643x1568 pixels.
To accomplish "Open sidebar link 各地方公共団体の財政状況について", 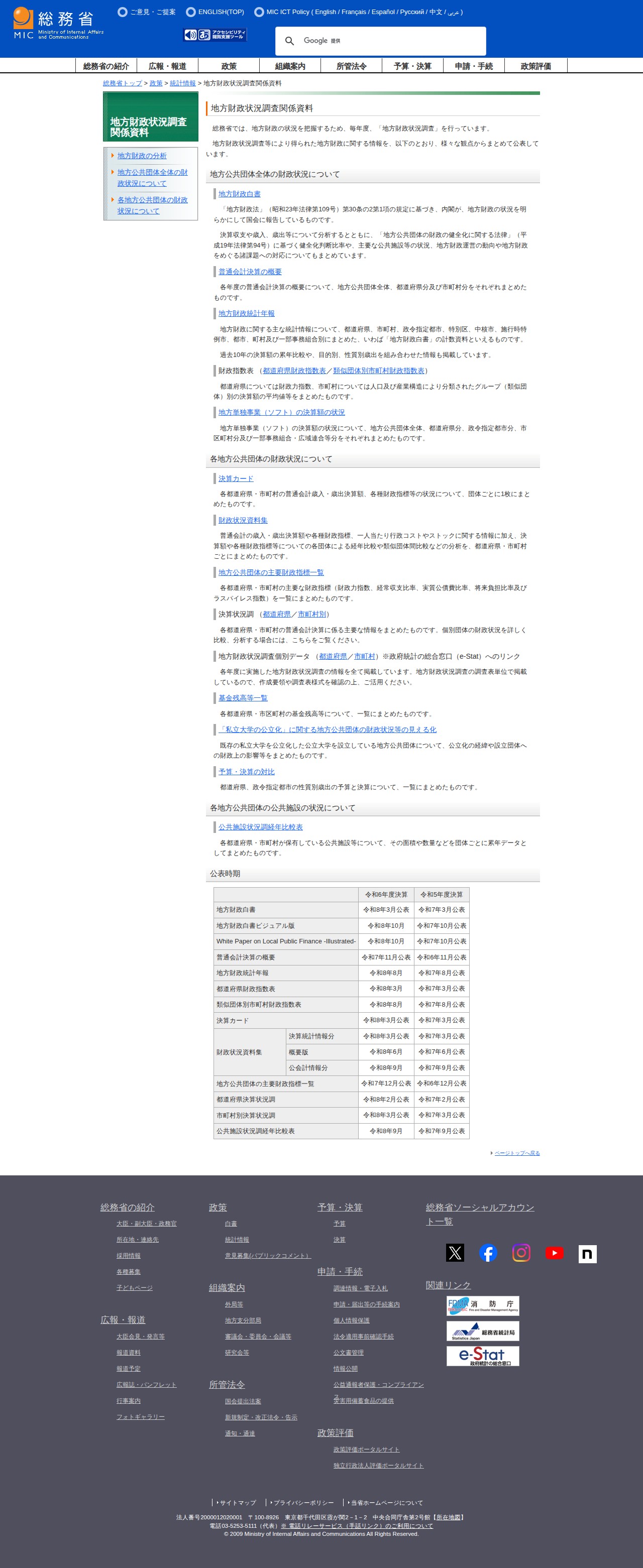I will click(x=152, y=205).
